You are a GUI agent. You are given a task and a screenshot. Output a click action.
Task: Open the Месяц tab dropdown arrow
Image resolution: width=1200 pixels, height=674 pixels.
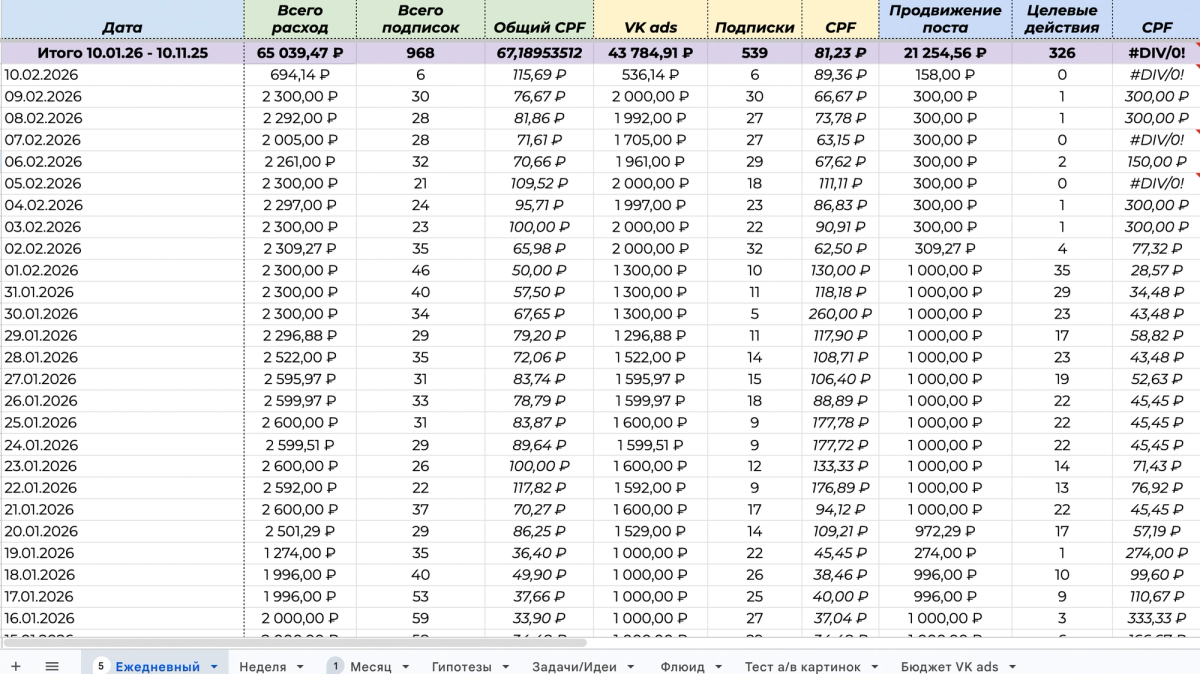point(406,667)
